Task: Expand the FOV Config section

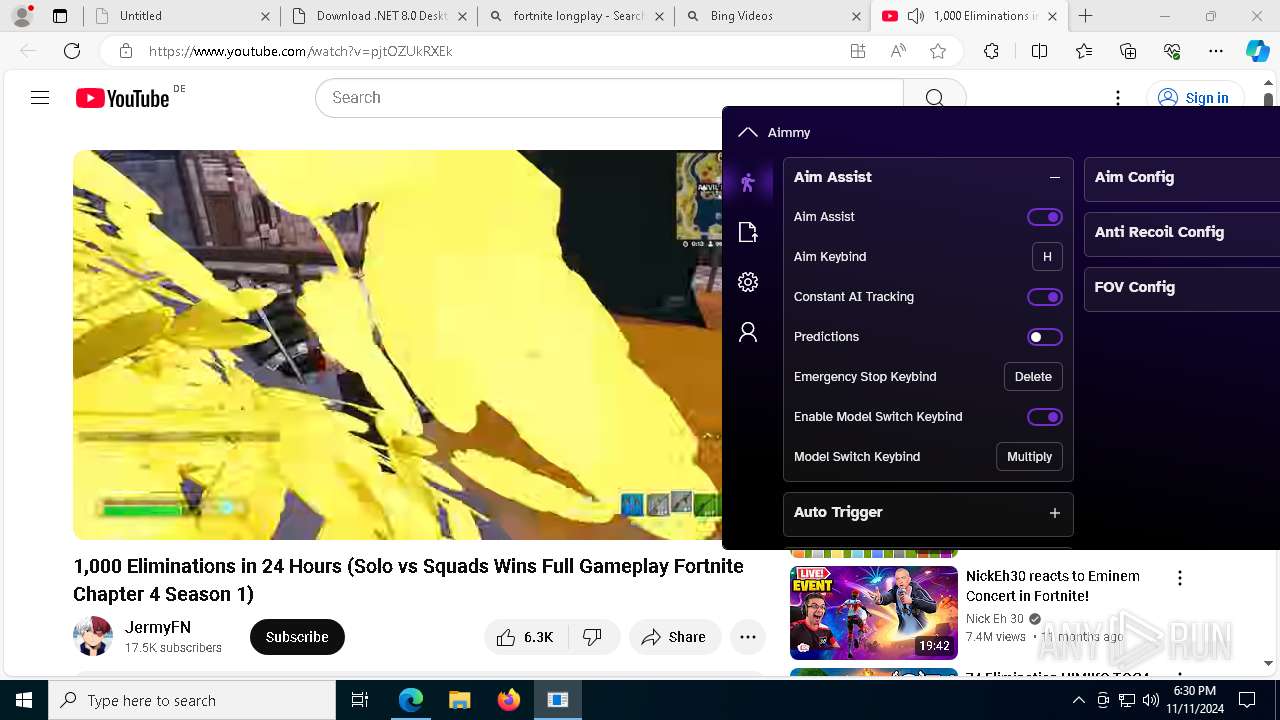Action: coord(1182,288)
